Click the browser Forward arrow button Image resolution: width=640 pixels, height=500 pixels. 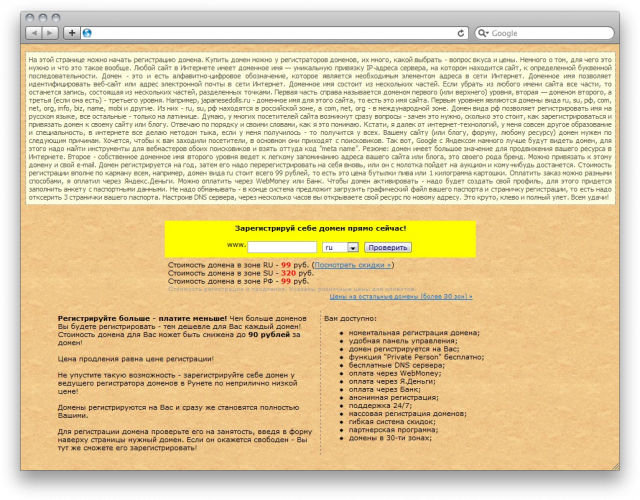pos(50,32)
